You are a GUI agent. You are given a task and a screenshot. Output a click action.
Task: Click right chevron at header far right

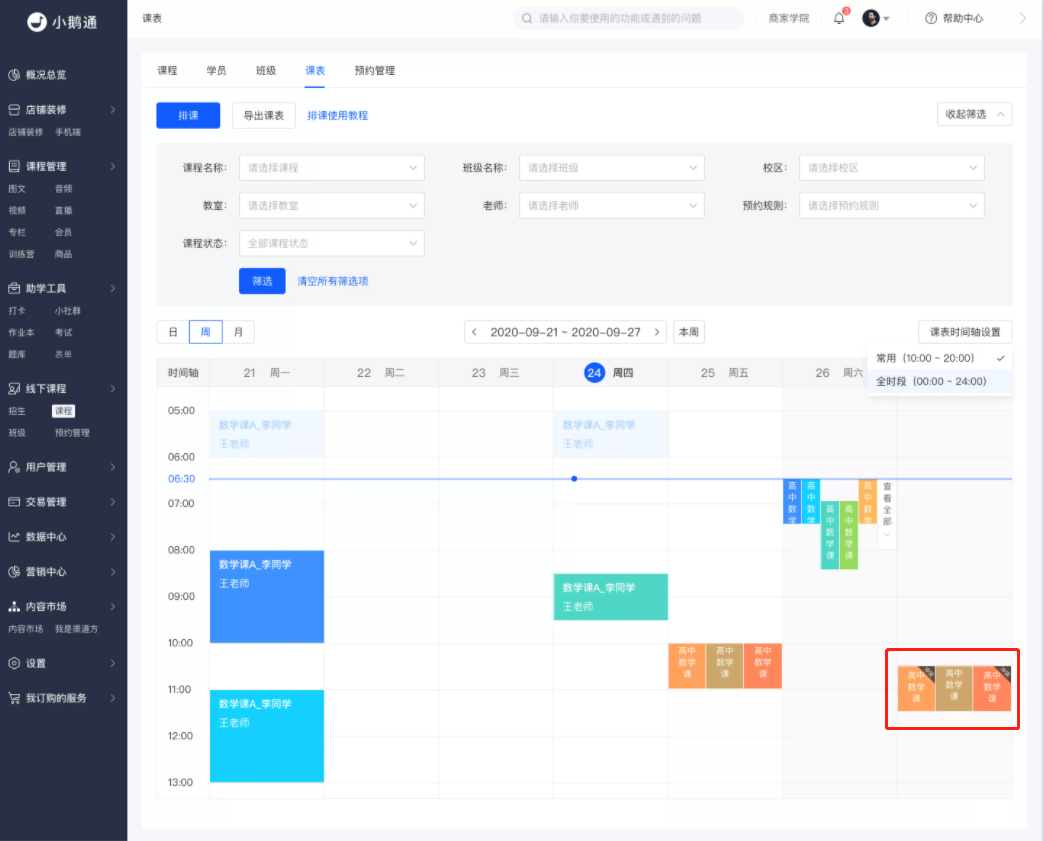coord(1022,19)
